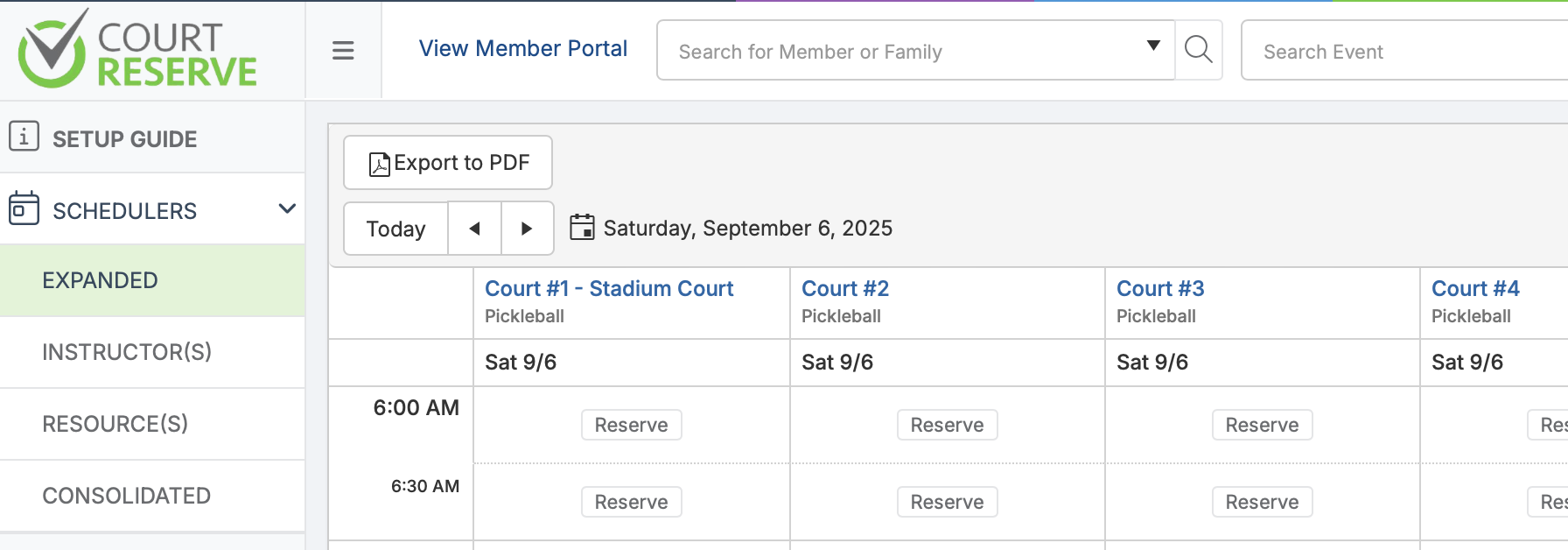
Task: Collapse the Schedulers menu chevron
Action: pos(287,208)
